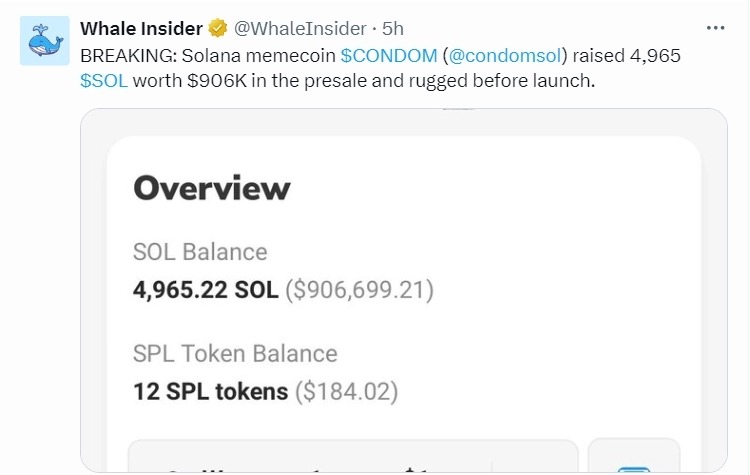Open Whale Insider display name profile

pos(141,27)
